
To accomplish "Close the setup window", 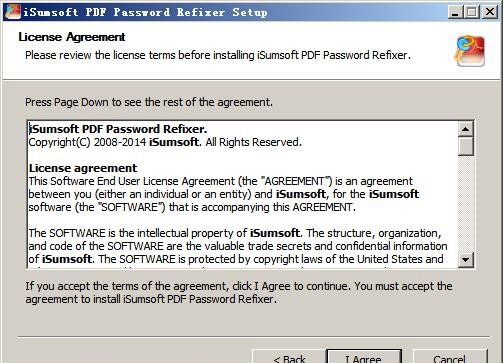I will (x=490, y=12).
